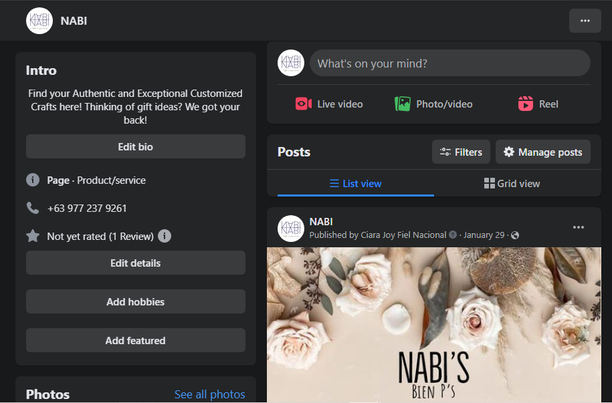This screenshot has width=612, height=403.
Task: Switch to List view tab
Action: click(356, 184)
